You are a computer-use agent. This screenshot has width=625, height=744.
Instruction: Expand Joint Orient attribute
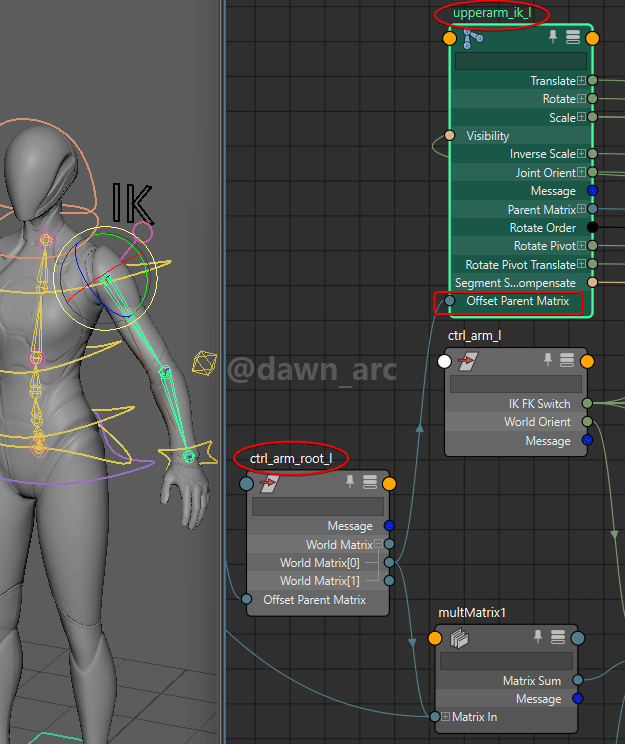pyautogui.click(x=581, y=172)
